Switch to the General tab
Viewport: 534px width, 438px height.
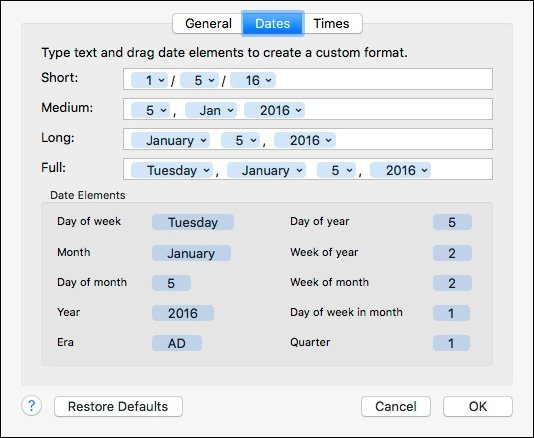(x=208, y=24)
